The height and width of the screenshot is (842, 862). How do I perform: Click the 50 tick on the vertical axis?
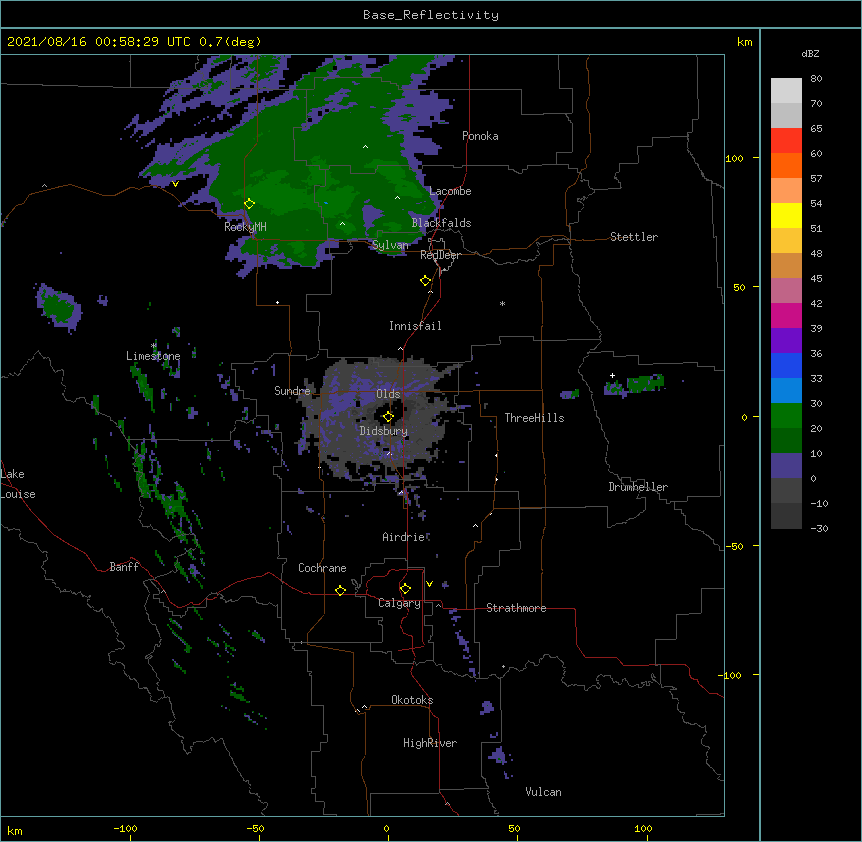point(739,287)
